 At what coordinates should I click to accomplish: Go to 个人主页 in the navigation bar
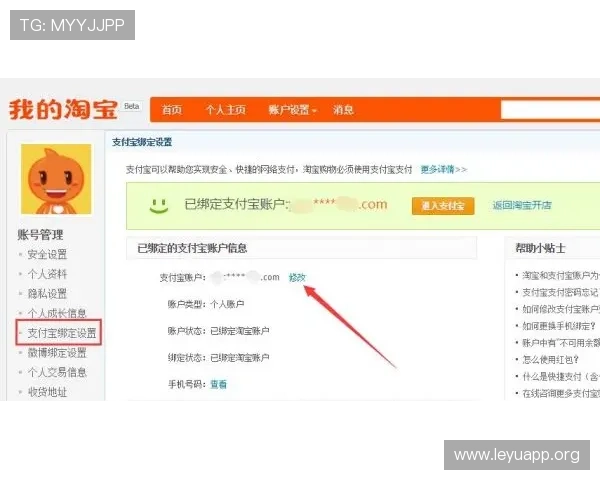click(x=225, y=110)
